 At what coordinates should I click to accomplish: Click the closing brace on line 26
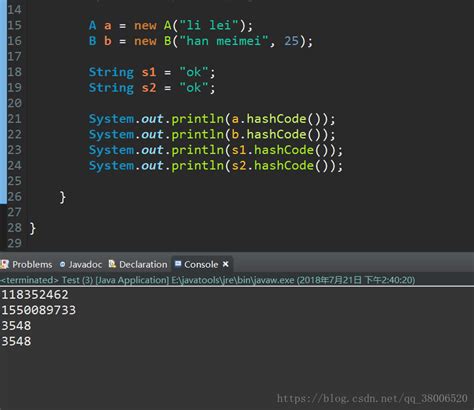click(x=62, y=197)
